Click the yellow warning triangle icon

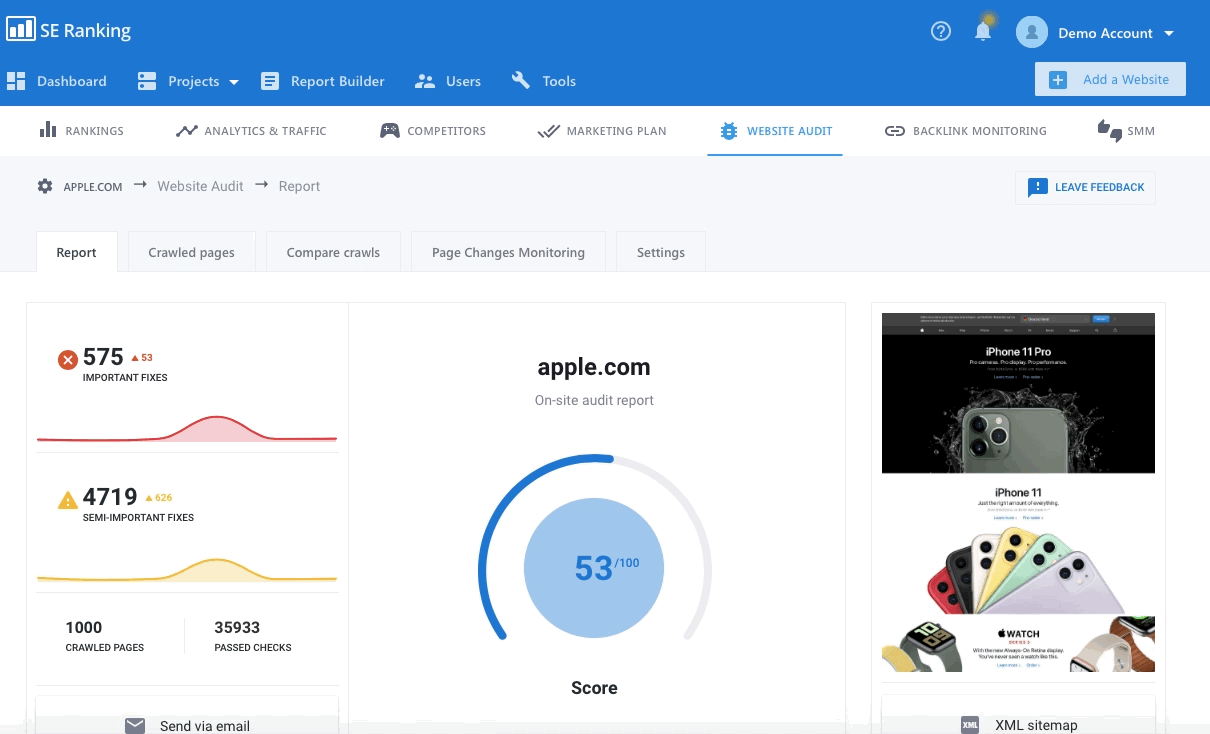click(68, 500)
